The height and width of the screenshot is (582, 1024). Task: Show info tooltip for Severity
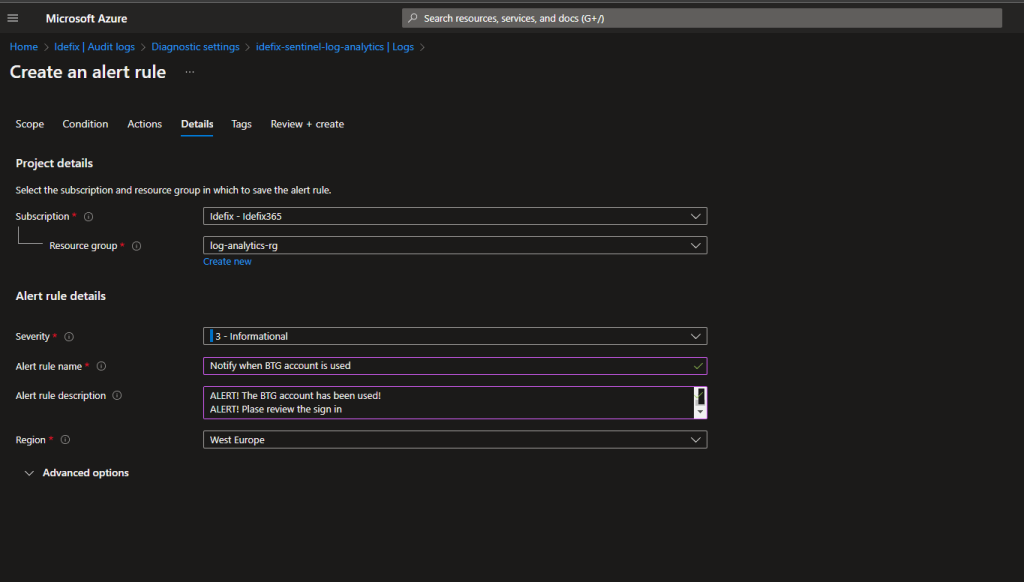[69, 337]
